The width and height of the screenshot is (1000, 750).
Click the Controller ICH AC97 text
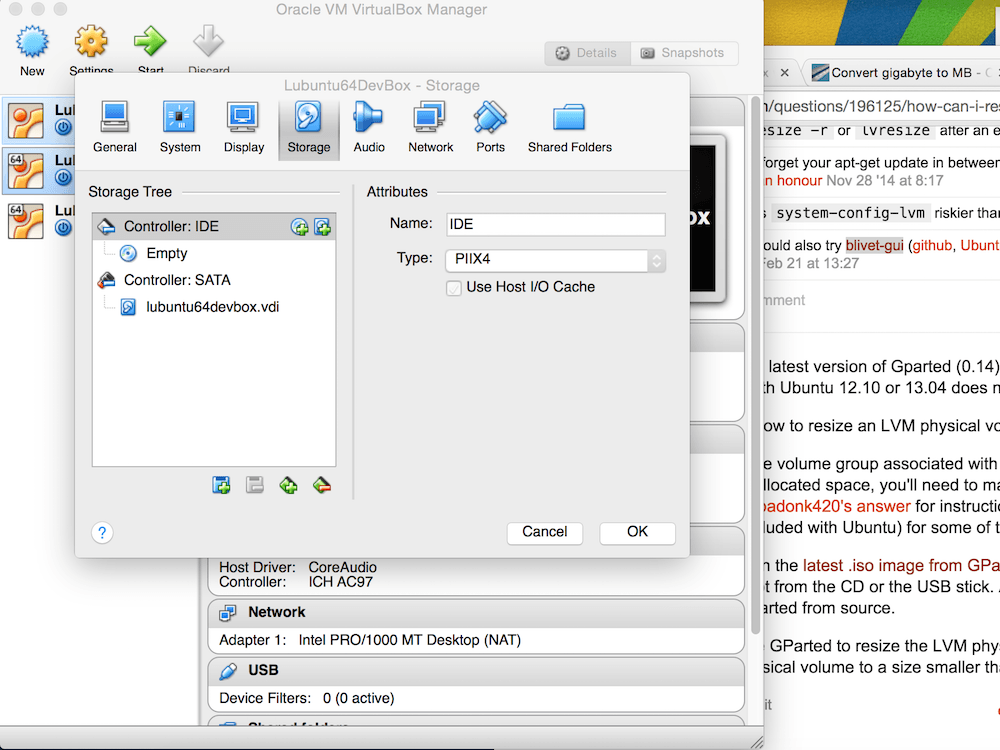[x=296, y=582]
